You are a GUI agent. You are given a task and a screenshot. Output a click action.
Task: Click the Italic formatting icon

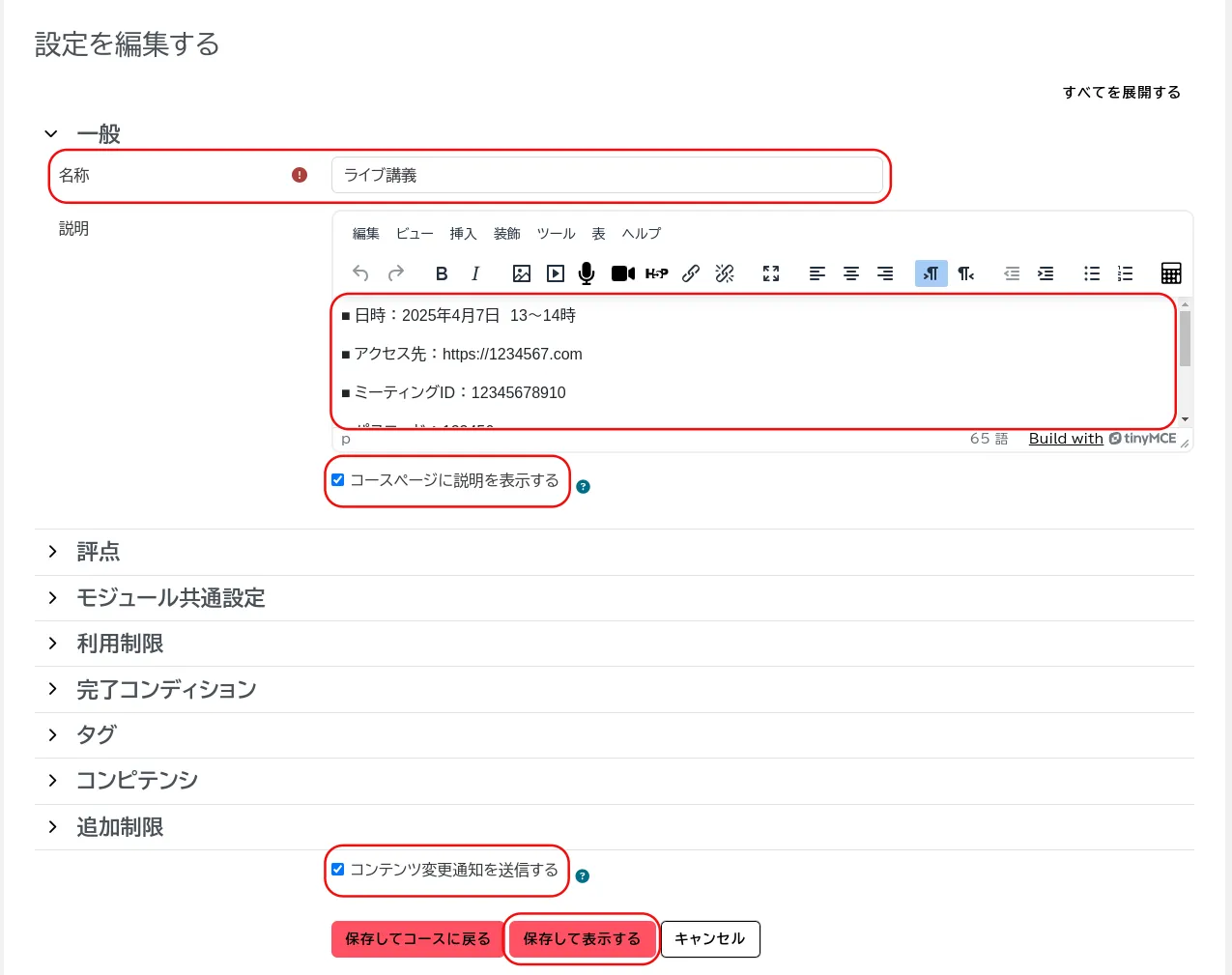475,273
